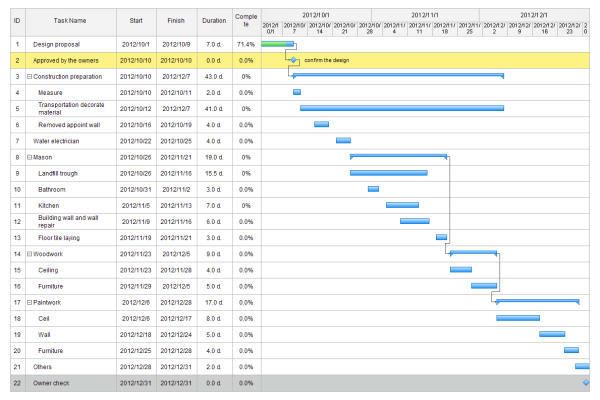
Task: Collapse the Mason task group
Action: click(x=29, y=157)
